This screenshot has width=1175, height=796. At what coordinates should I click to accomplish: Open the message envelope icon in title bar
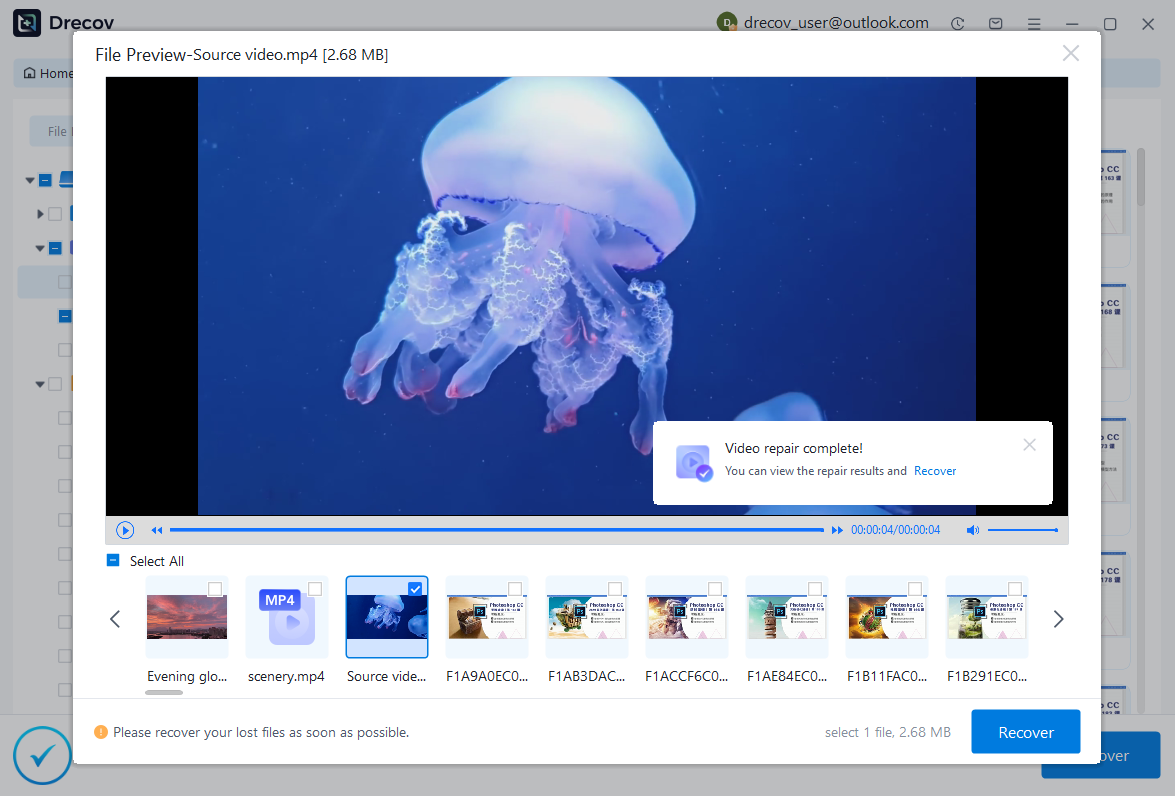995,23
